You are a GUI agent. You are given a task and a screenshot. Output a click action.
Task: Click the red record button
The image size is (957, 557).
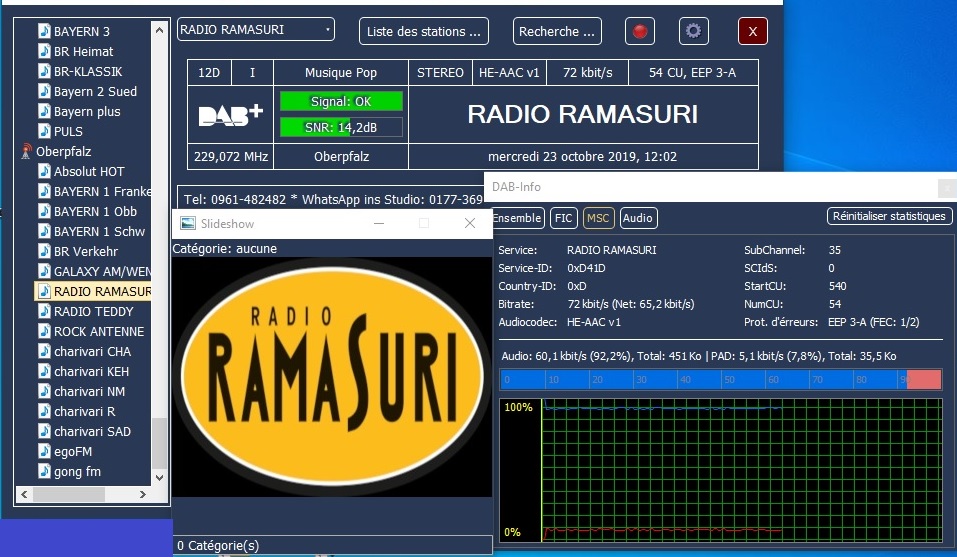point(640,31)
